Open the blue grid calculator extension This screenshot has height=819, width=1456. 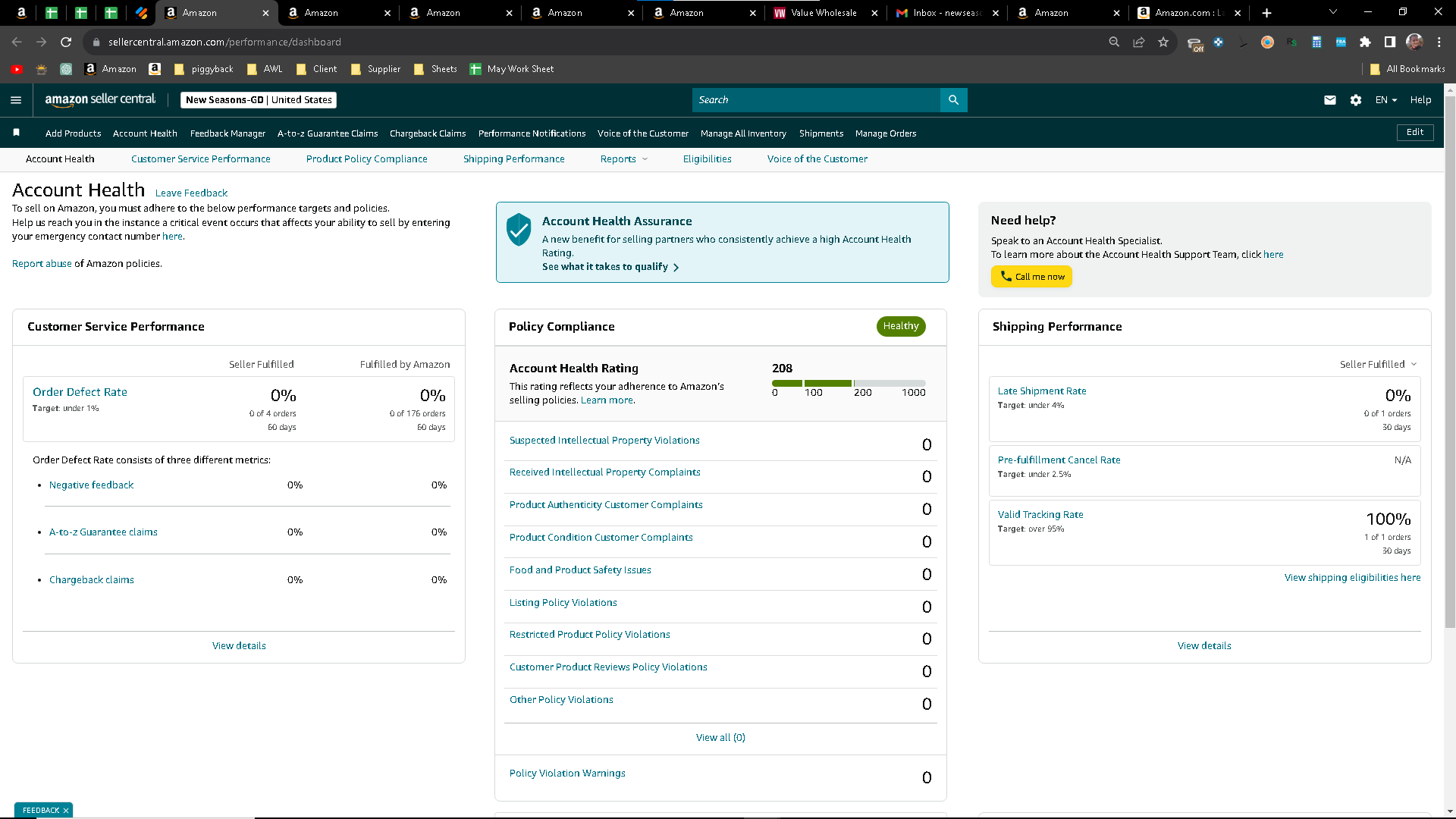1316,42
